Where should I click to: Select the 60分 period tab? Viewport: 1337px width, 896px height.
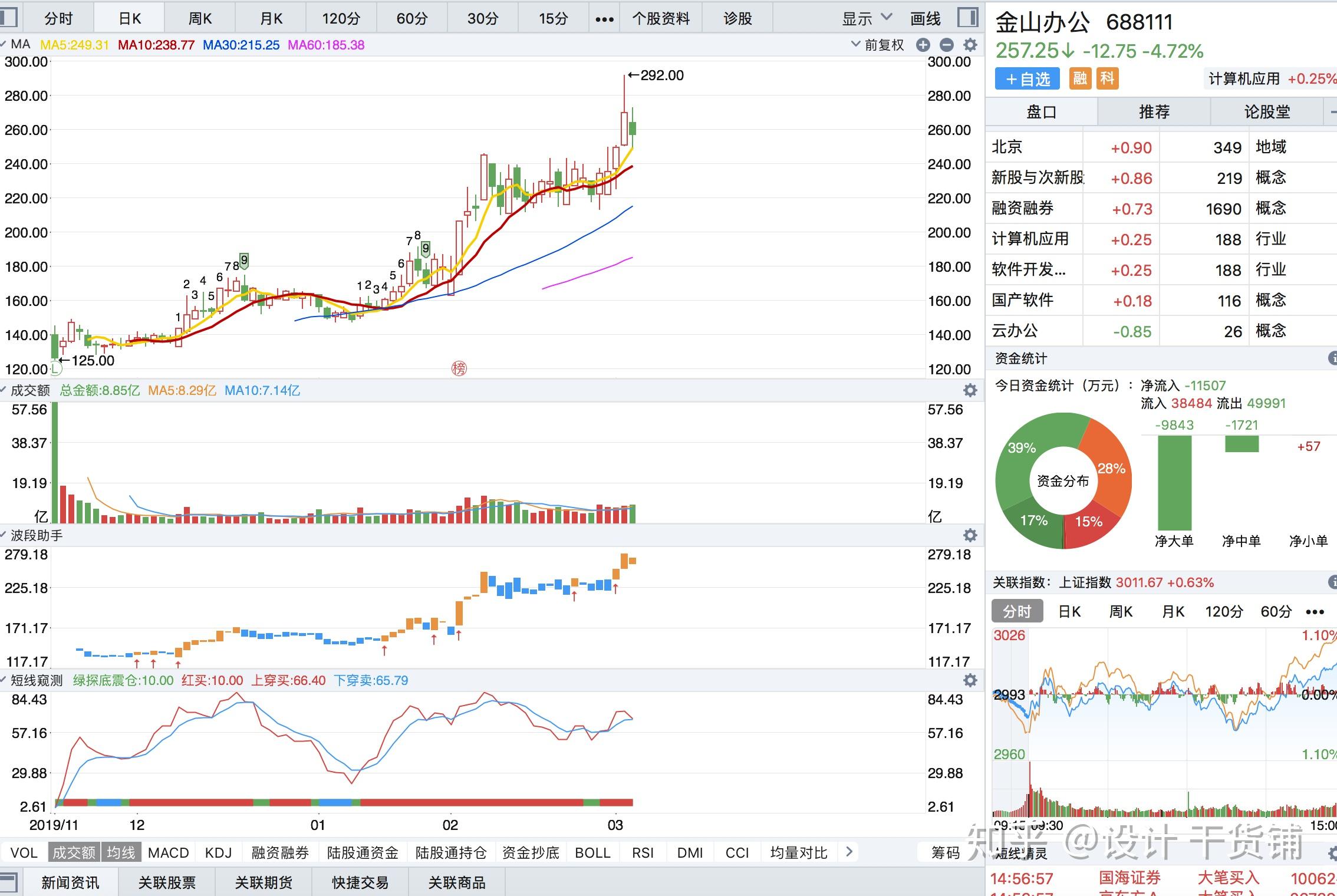(x=412, y=19)
